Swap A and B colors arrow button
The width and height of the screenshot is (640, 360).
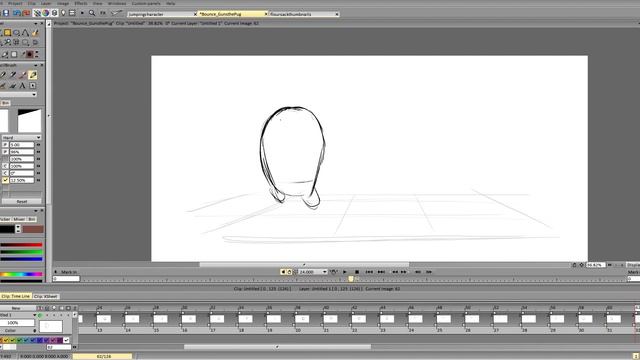(x=18, y=229)
